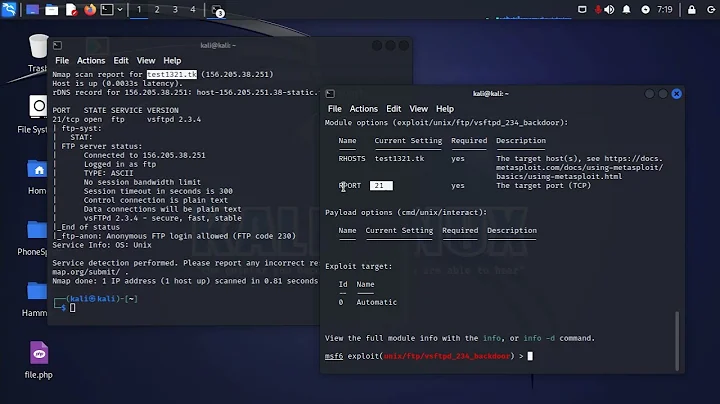Click Anonymous FTP login allowed line
Viewport: 720px width, 404px height.
174,236
